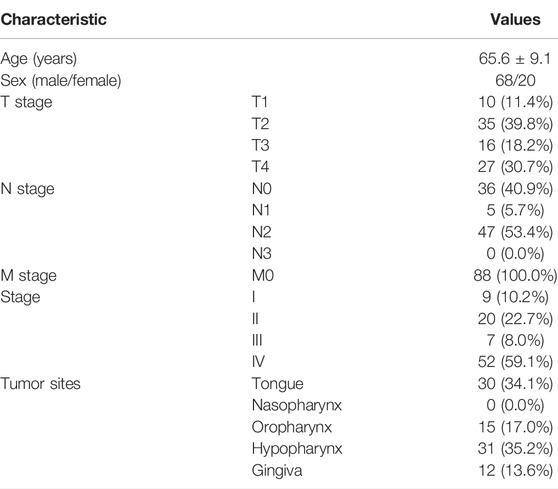Select the Sex (male/female) label
Viewport: 558px width, 489px height.
coord(61,81)
